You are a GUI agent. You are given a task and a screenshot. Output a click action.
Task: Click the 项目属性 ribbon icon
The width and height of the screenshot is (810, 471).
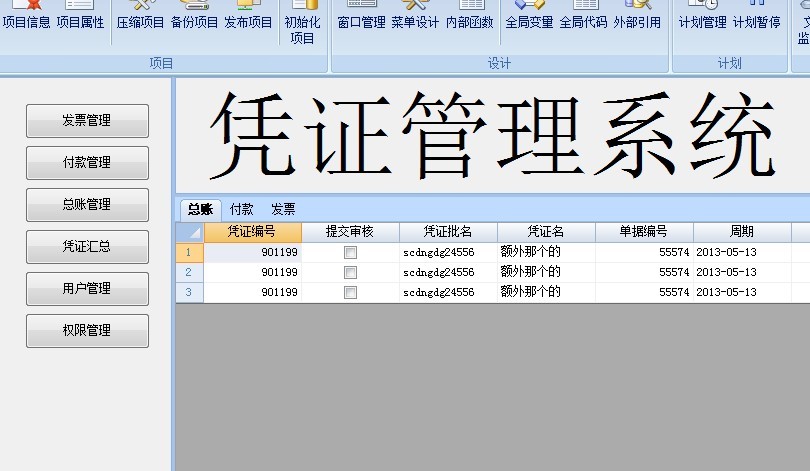click(80, 16)
